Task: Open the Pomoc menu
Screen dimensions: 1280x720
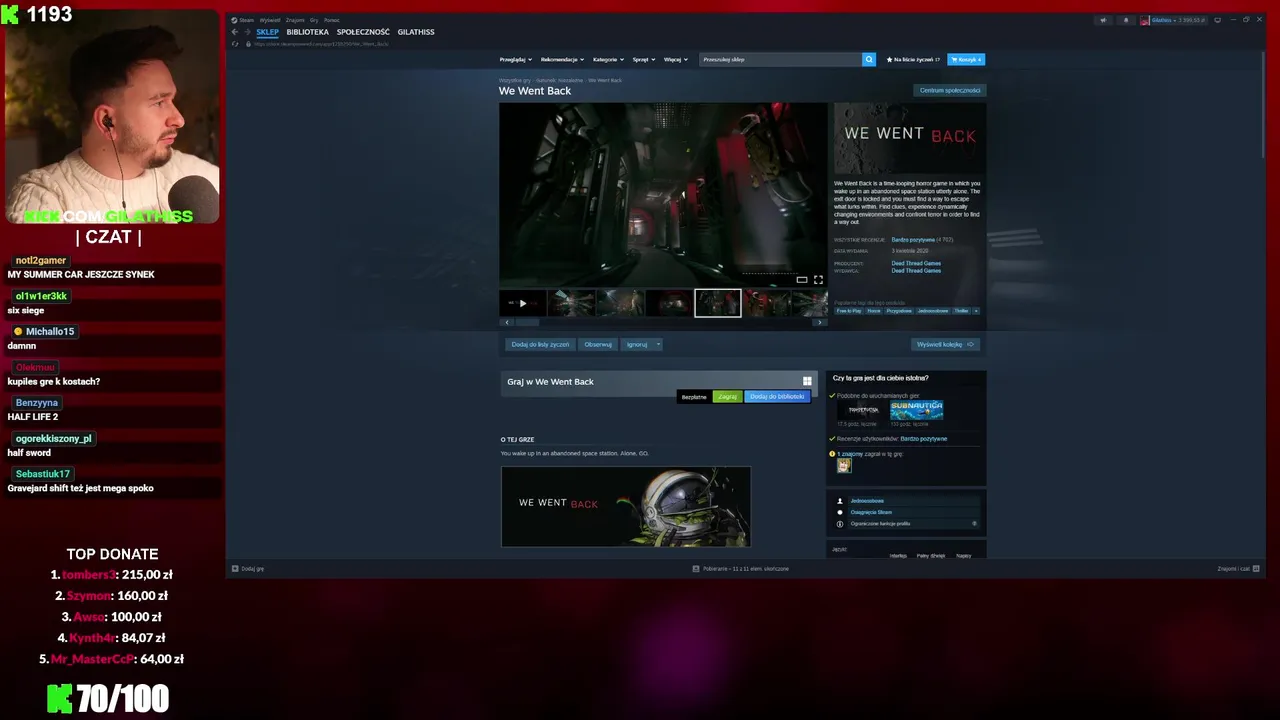Action: click(332, 20)
